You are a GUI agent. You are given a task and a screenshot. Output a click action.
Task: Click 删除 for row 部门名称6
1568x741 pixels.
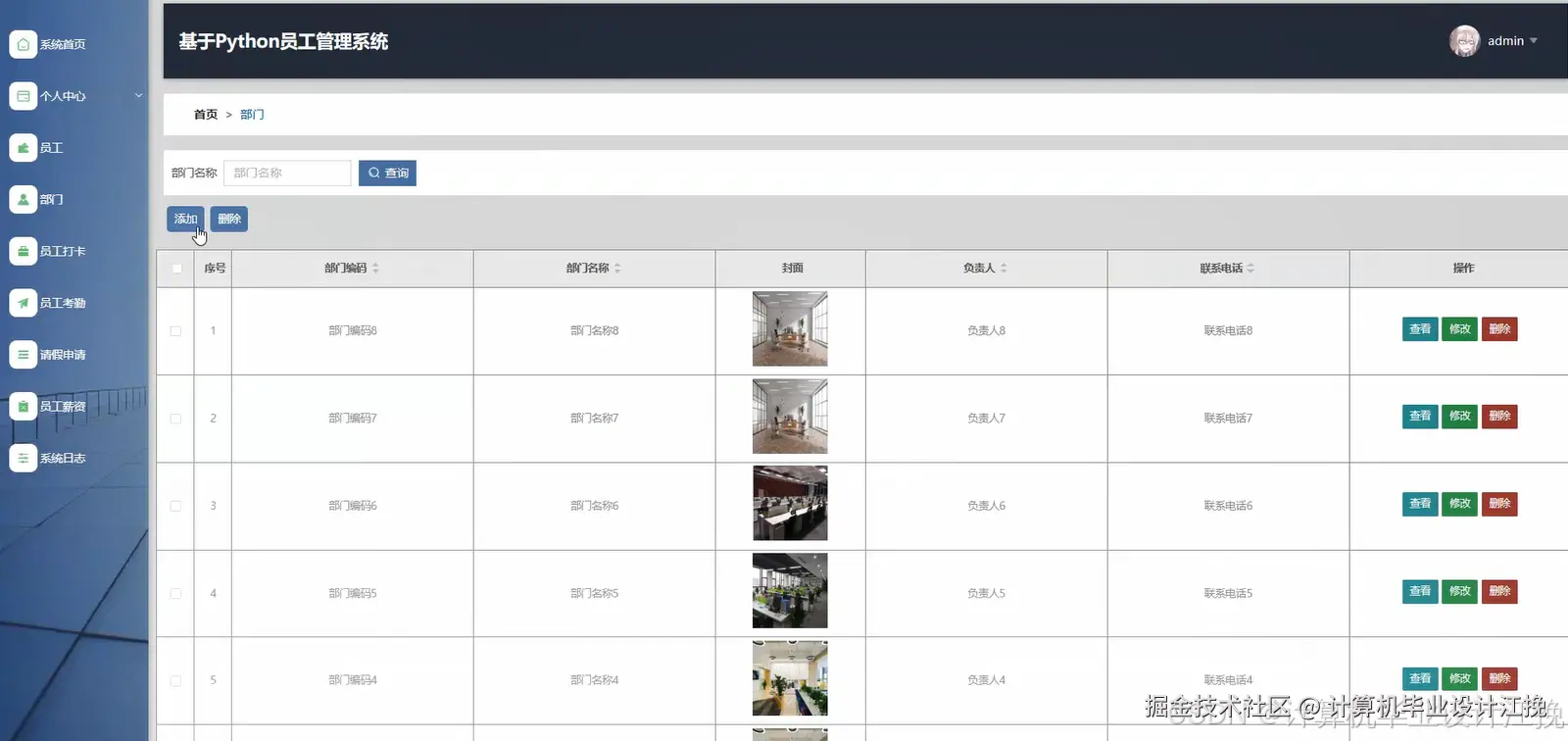click(1499, 504)
